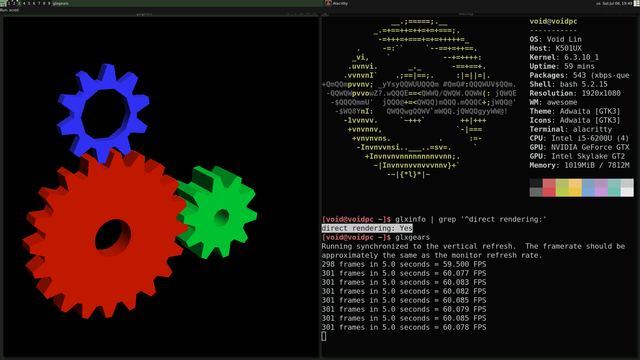Click the 'GPU: Intel Skylake GT2' line
The width and height of the screenshot is (640, 360).
577,156
